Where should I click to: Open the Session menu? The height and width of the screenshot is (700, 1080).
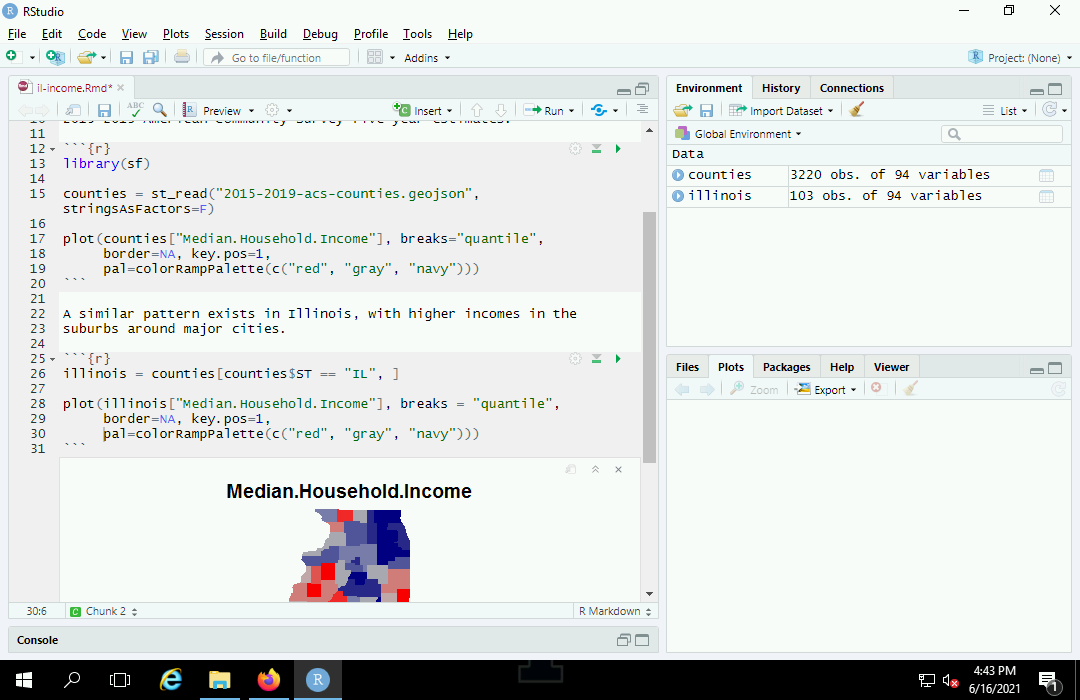click(x=224, y=34)
